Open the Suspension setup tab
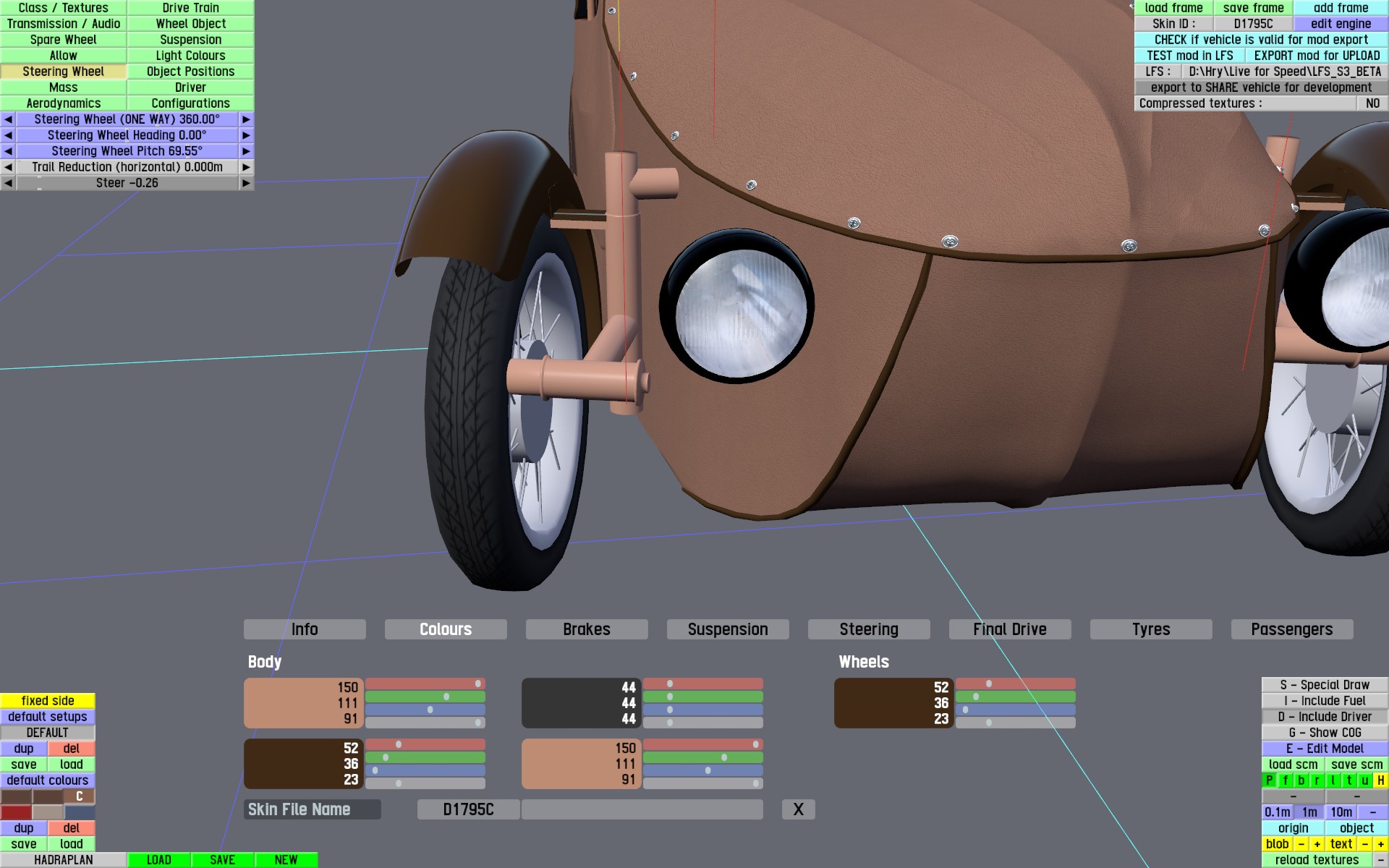The height and width of the screenshot is (868, 1389). click(x=727, y=629)
